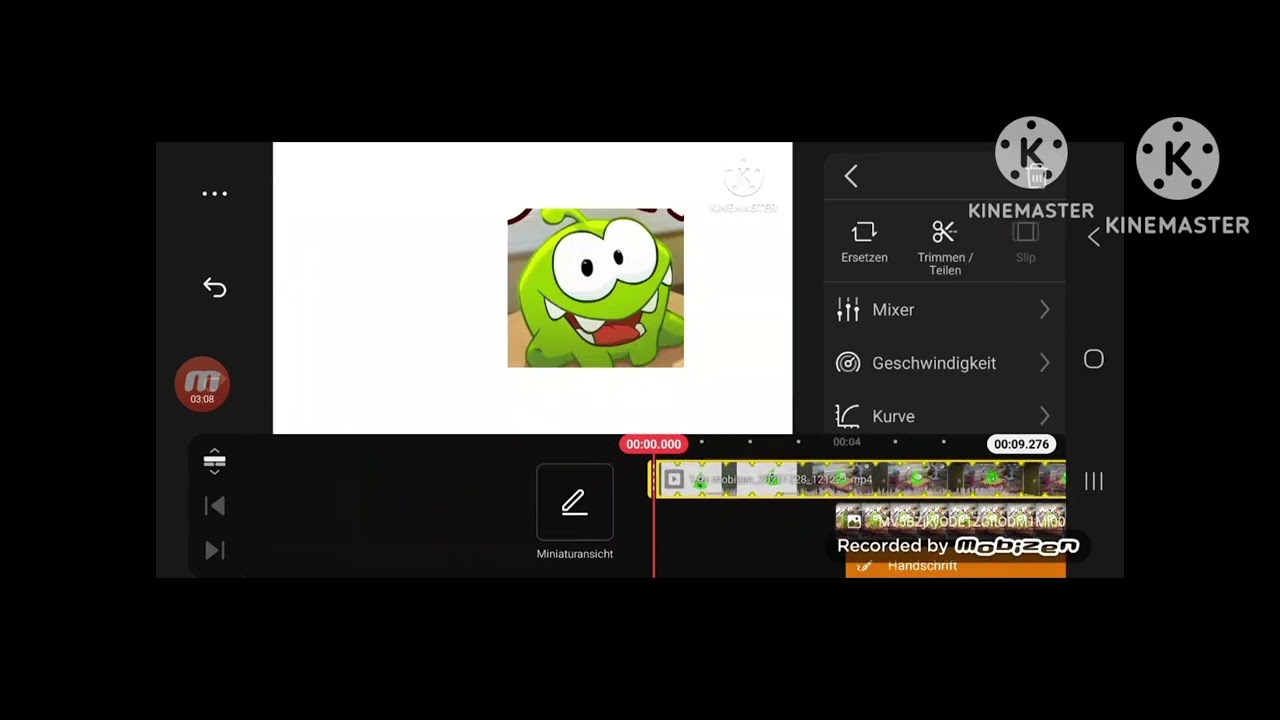This screenshot has height=720, width=1280.
Task: Tap the Android home square button
Action: [1094, 359]
